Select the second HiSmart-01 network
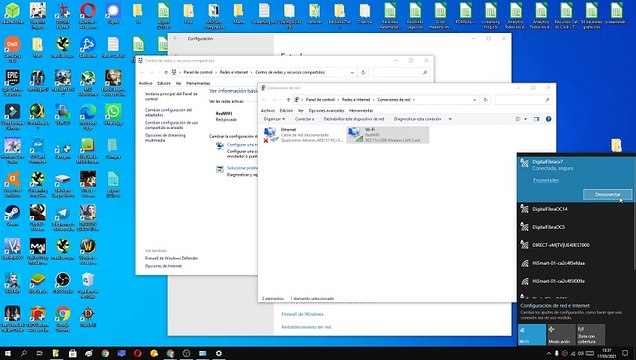The height and width of the screenshot is (360, 636). (576, 281)
